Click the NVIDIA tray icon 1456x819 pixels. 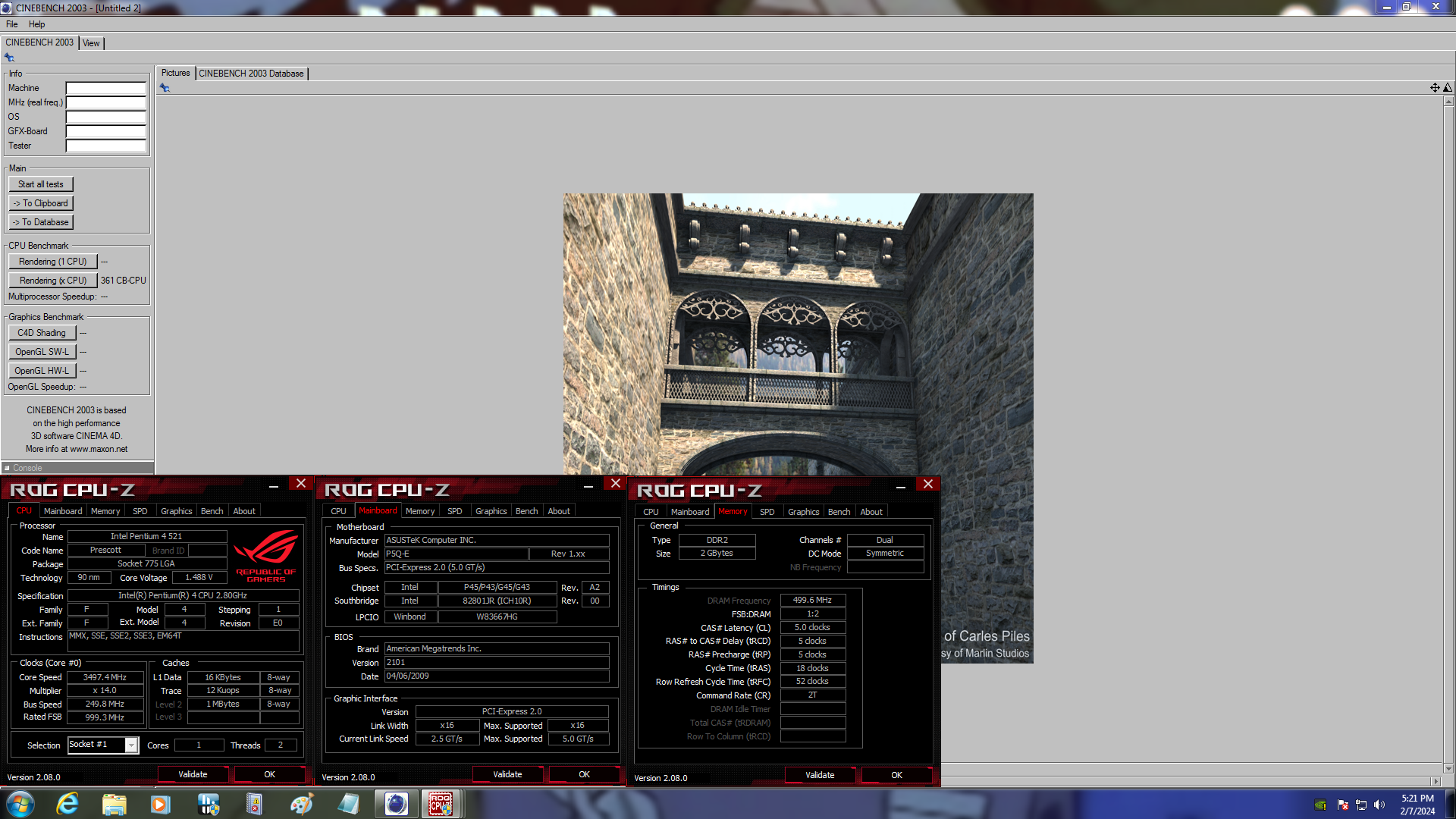point(1320,805)
